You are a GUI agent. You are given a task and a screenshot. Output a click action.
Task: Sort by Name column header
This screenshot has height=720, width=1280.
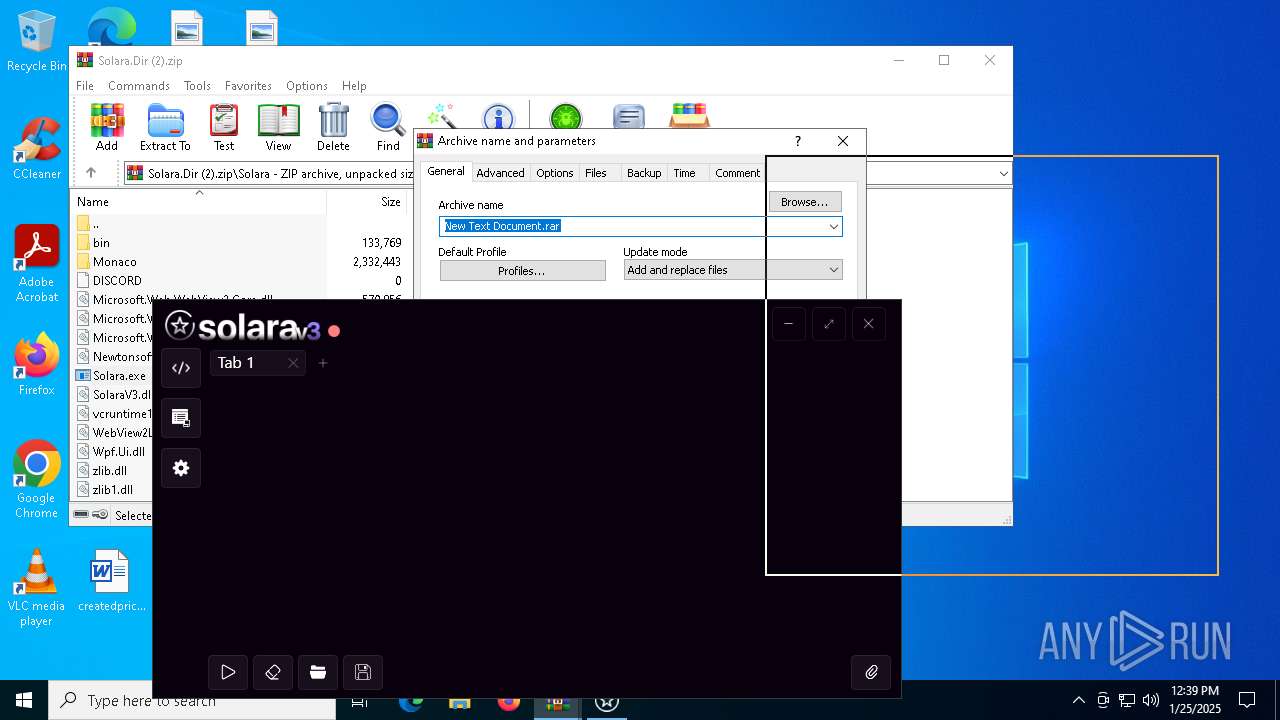[198, 201]
